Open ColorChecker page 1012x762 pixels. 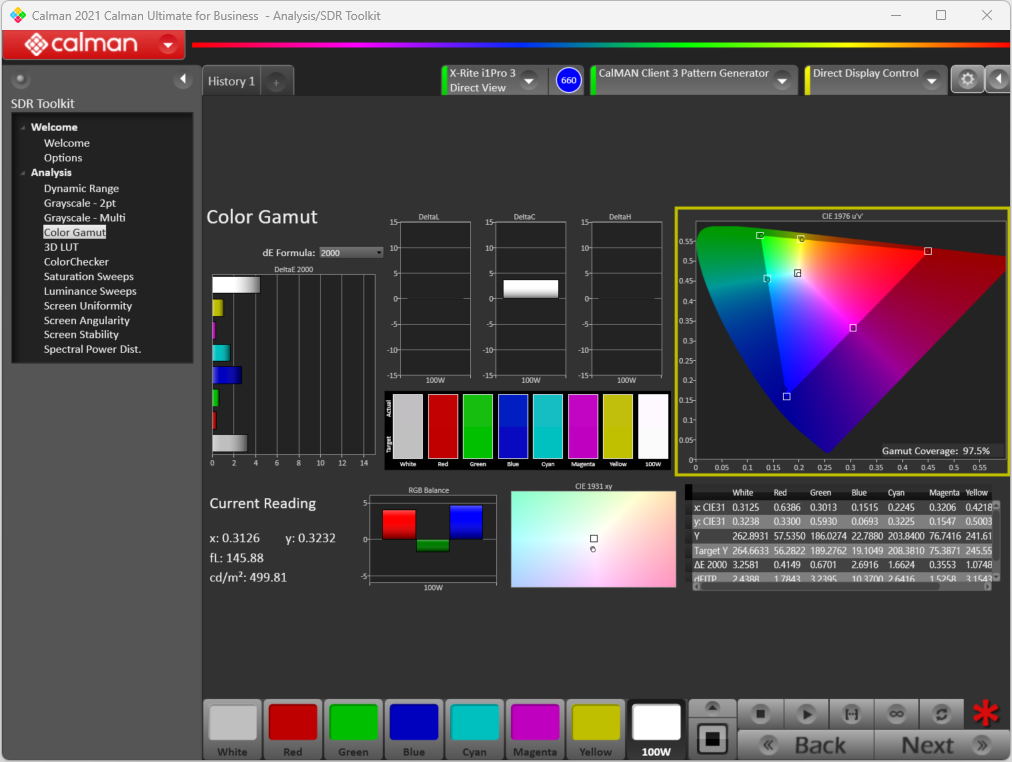pyautogui.click(x=76, y=262)
